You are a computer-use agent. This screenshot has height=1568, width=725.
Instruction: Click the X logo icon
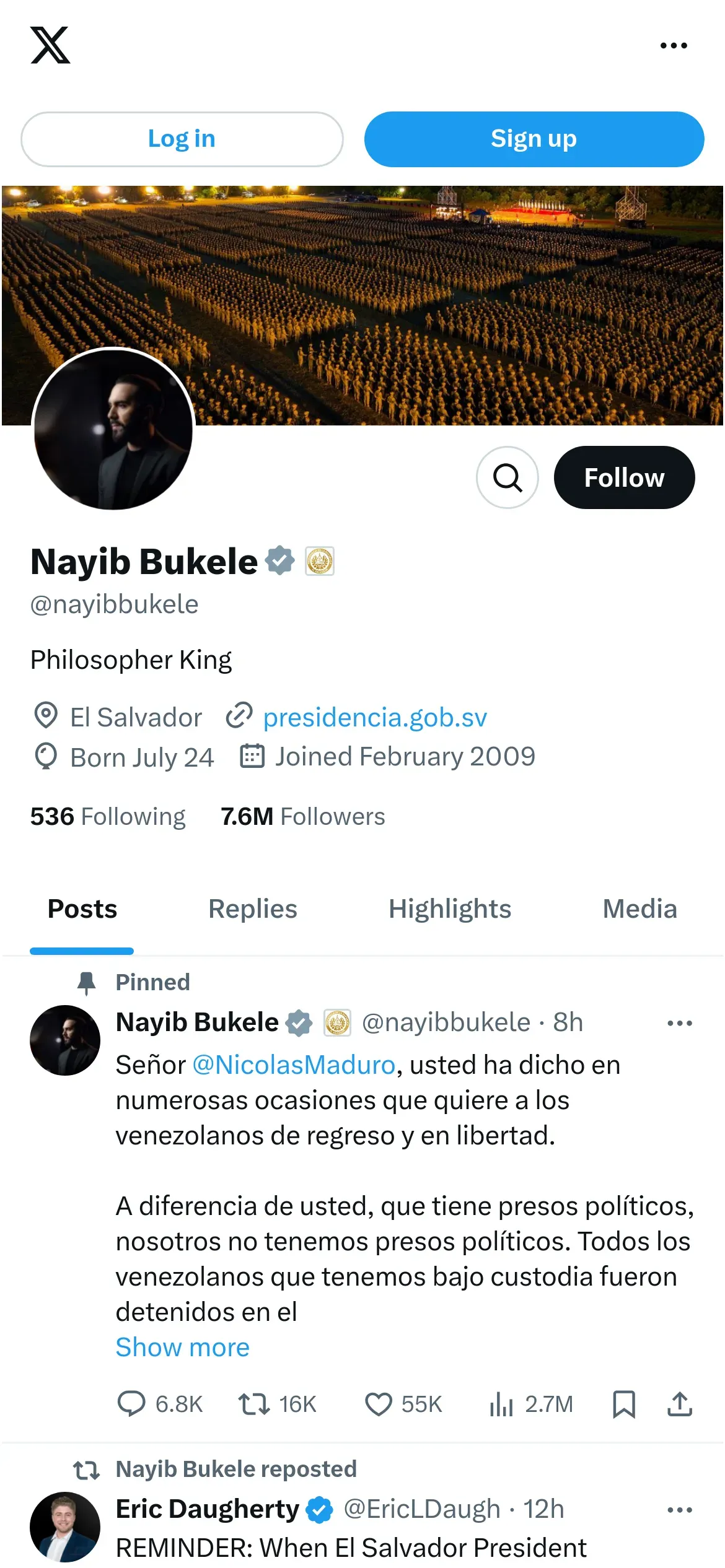tap(50, 45)
